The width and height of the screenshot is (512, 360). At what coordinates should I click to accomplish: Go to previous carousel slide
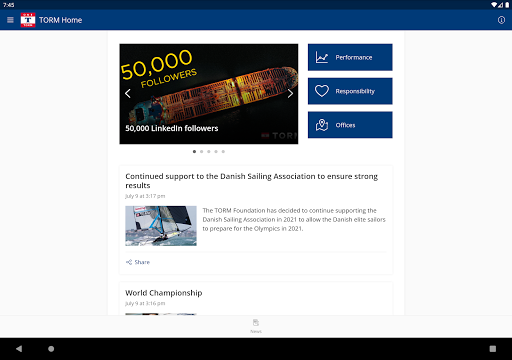(x=128, y=94)
